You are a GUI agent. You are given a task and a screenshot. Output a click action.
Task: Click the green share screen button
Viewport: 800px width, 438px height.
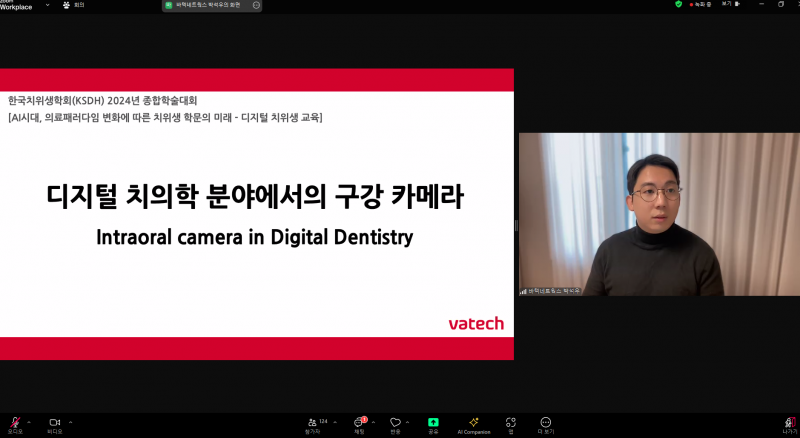tap(433, 423)
